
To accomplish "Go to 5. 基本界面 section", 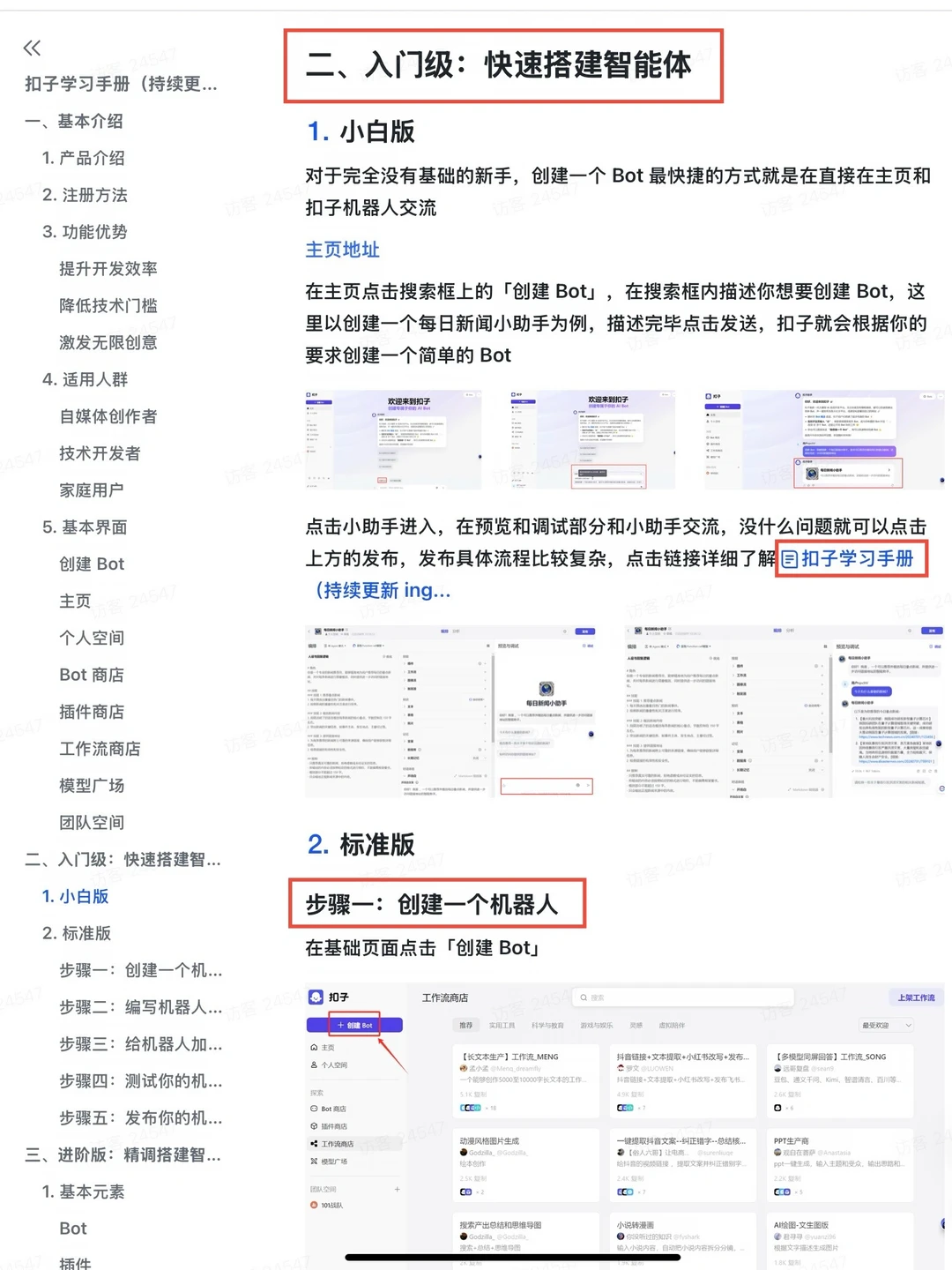I will tap(85, 527).
